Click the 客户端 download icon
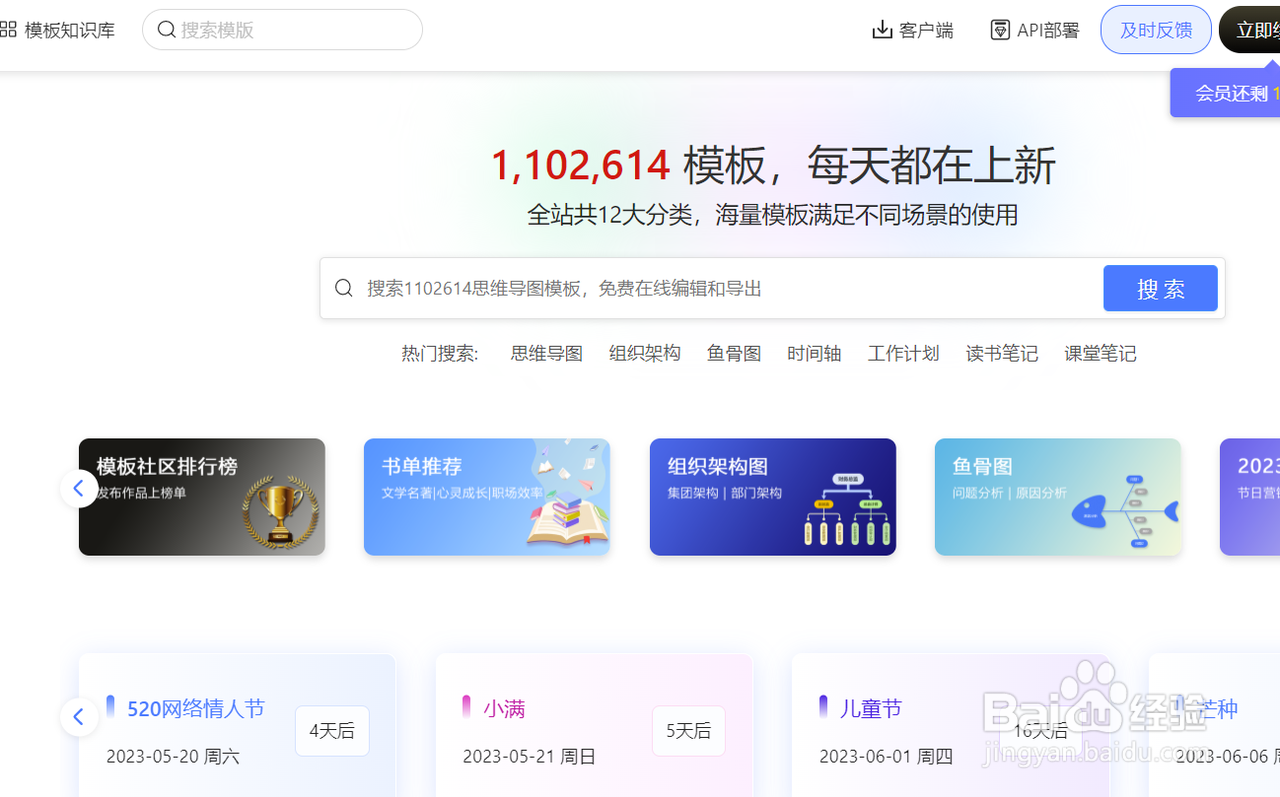This screenshot has width=1280, height=797. coord(882,30)
